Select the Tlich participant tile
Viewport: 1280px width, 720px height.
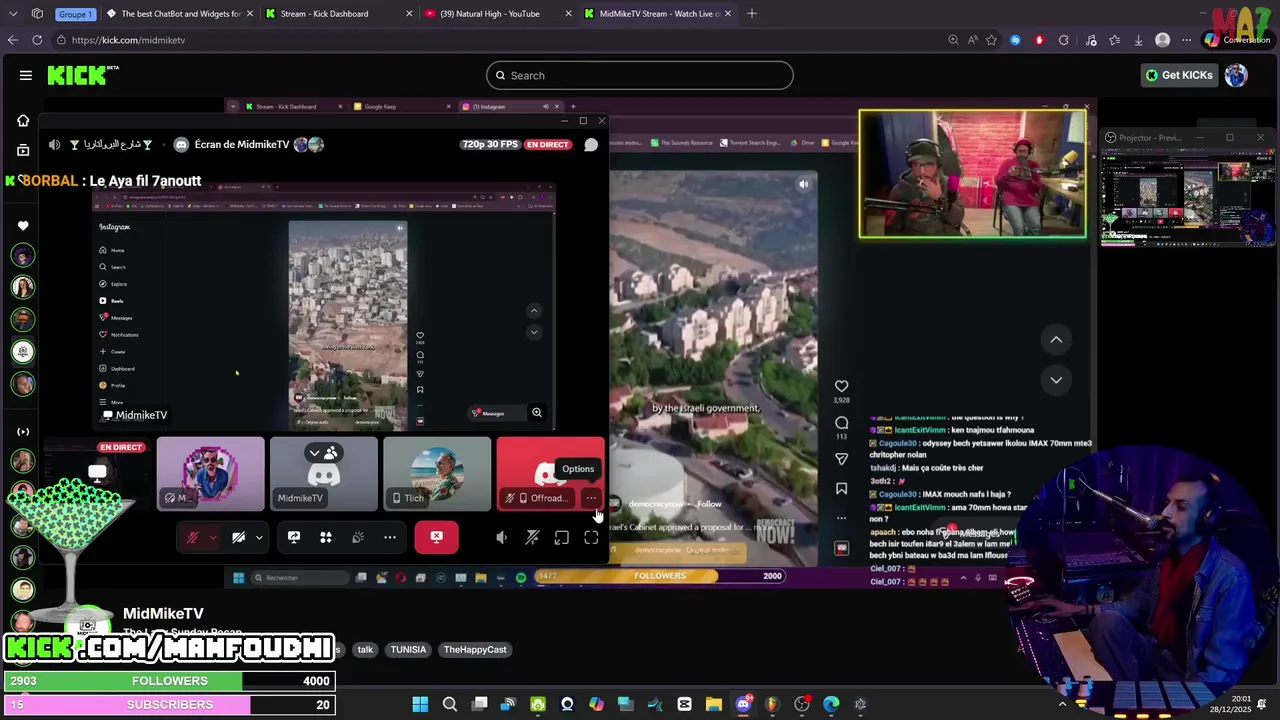pos(437,473)
